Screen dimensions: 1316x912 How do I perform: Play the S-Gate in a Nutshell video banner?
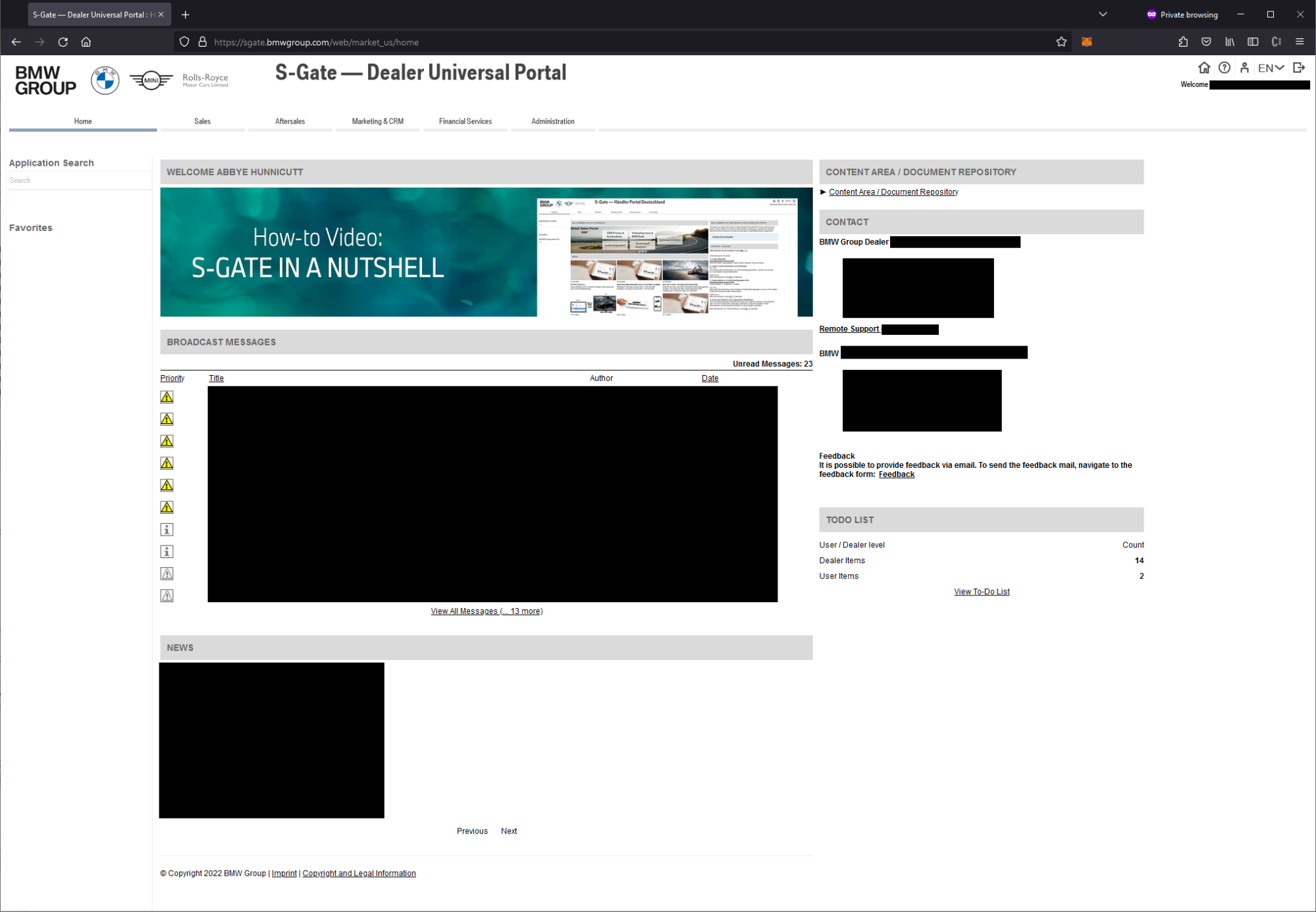[x=486, y=252]
